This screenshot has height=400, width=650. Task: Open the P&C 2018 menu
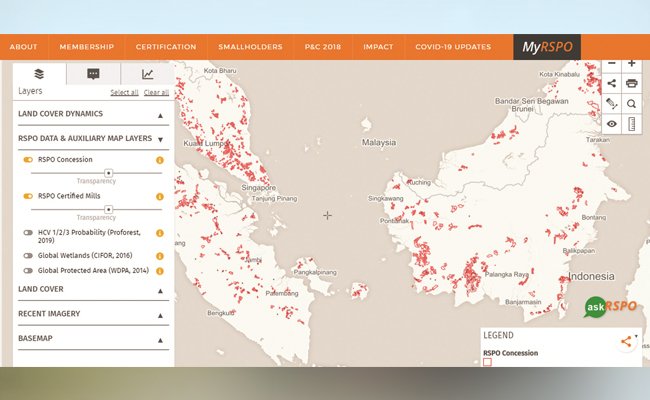pos(323,47)
